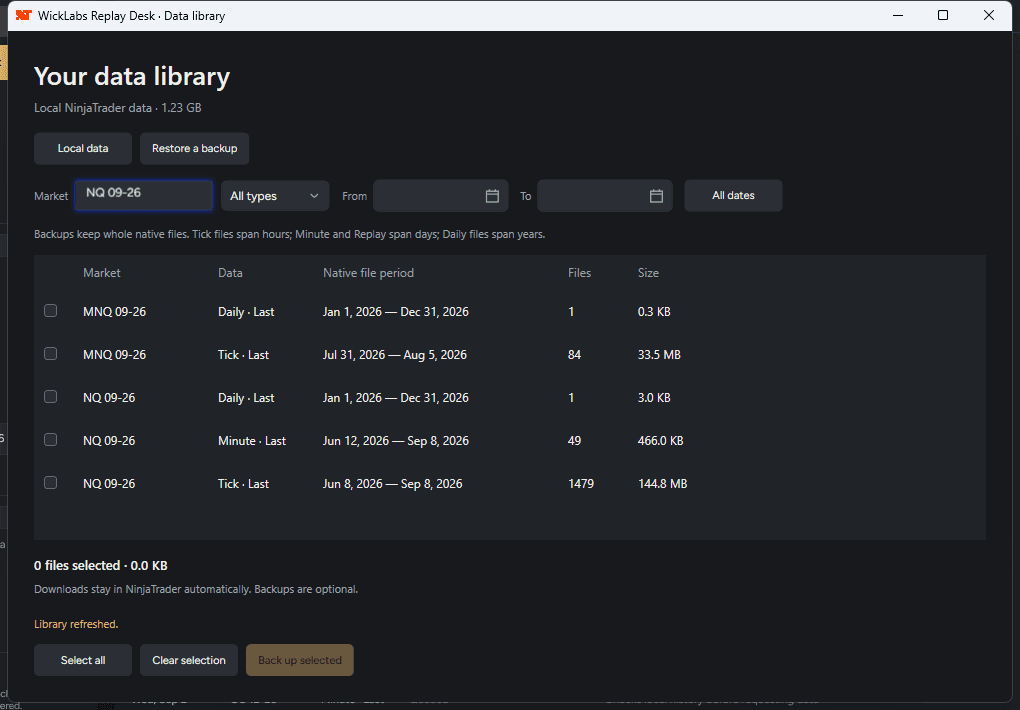Screen dimensions: 1020x710
Task: Click the Clear selection button
Action: pos(189,660)
